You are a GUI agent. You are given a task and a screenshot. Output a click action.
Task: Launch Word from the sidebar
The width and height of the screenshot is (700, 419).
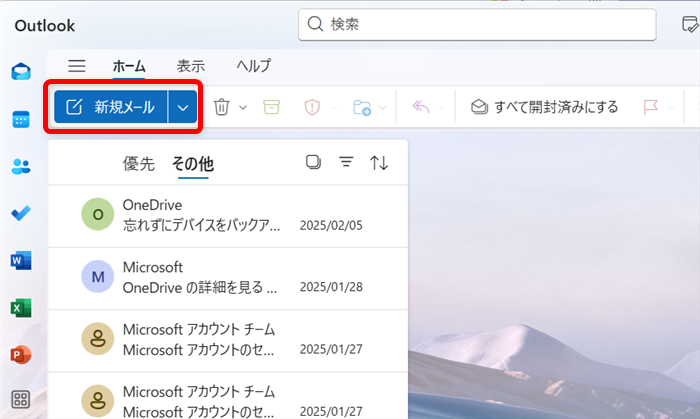(x=21, y=261)
